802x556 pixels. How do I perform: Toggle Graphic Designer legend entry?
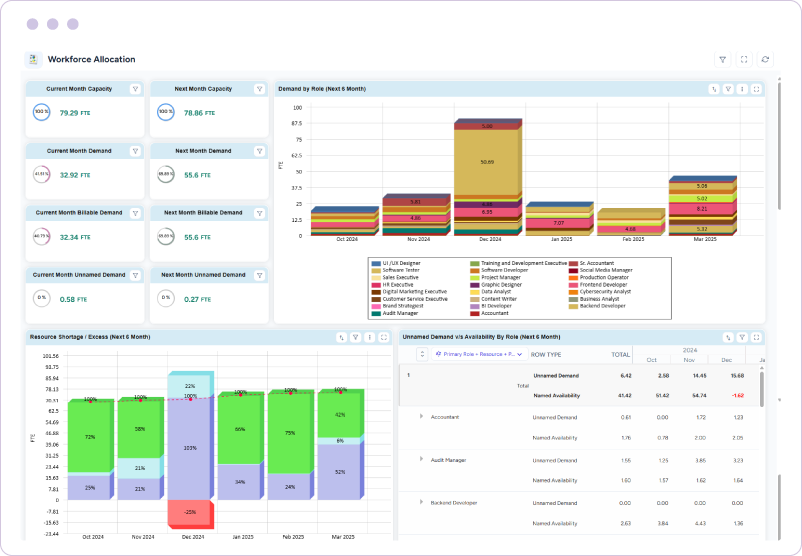(x=496, y=284)
